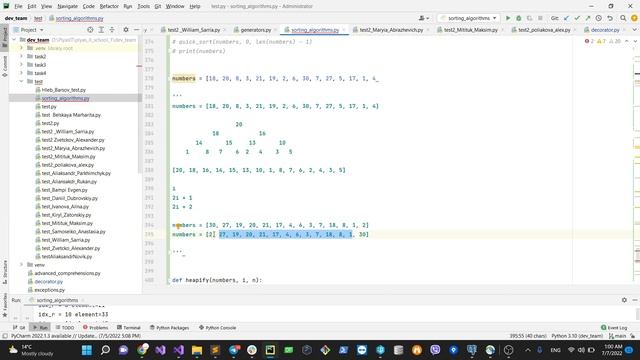Expand the lower venv folder
This screenshot has width=640, height=360.
pyautogui.click(x=21, y=265)
